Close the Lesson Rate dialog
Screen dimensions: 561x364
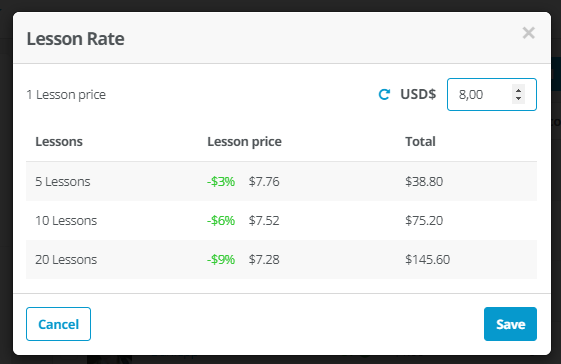click(528, 33)
